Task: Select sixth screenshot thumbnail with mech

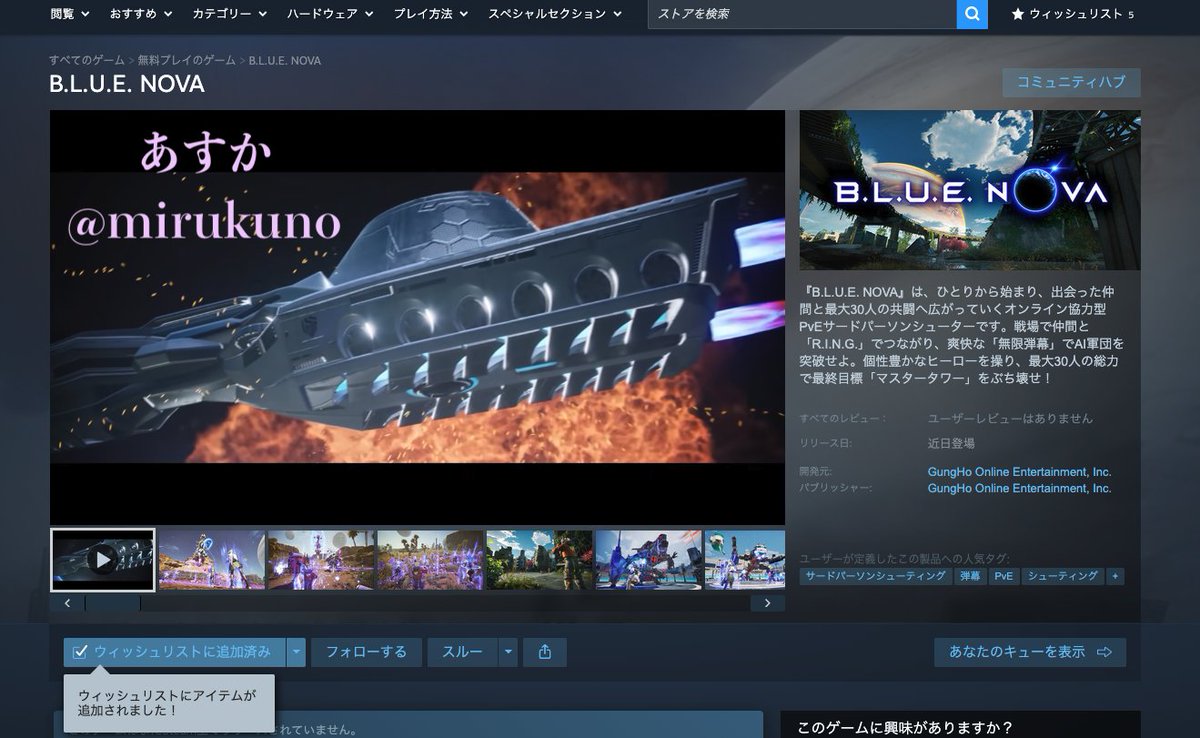Action: click(648, 560)
